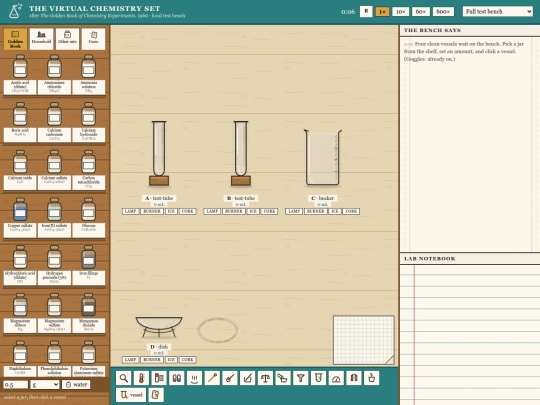Open the Full test bench dropdown
The image size is (540, 405).
498,11
